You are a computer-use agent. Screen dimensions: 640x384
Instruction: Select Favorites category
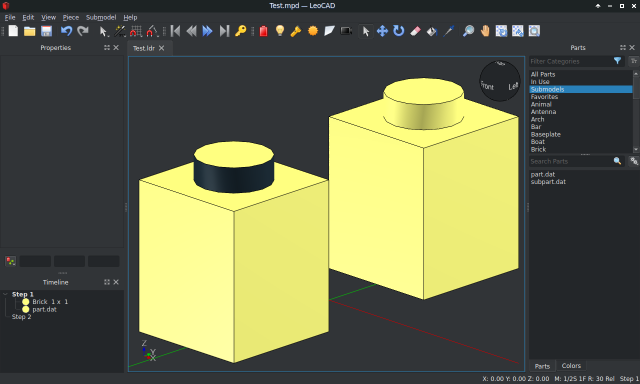click(x=544, y=97)
